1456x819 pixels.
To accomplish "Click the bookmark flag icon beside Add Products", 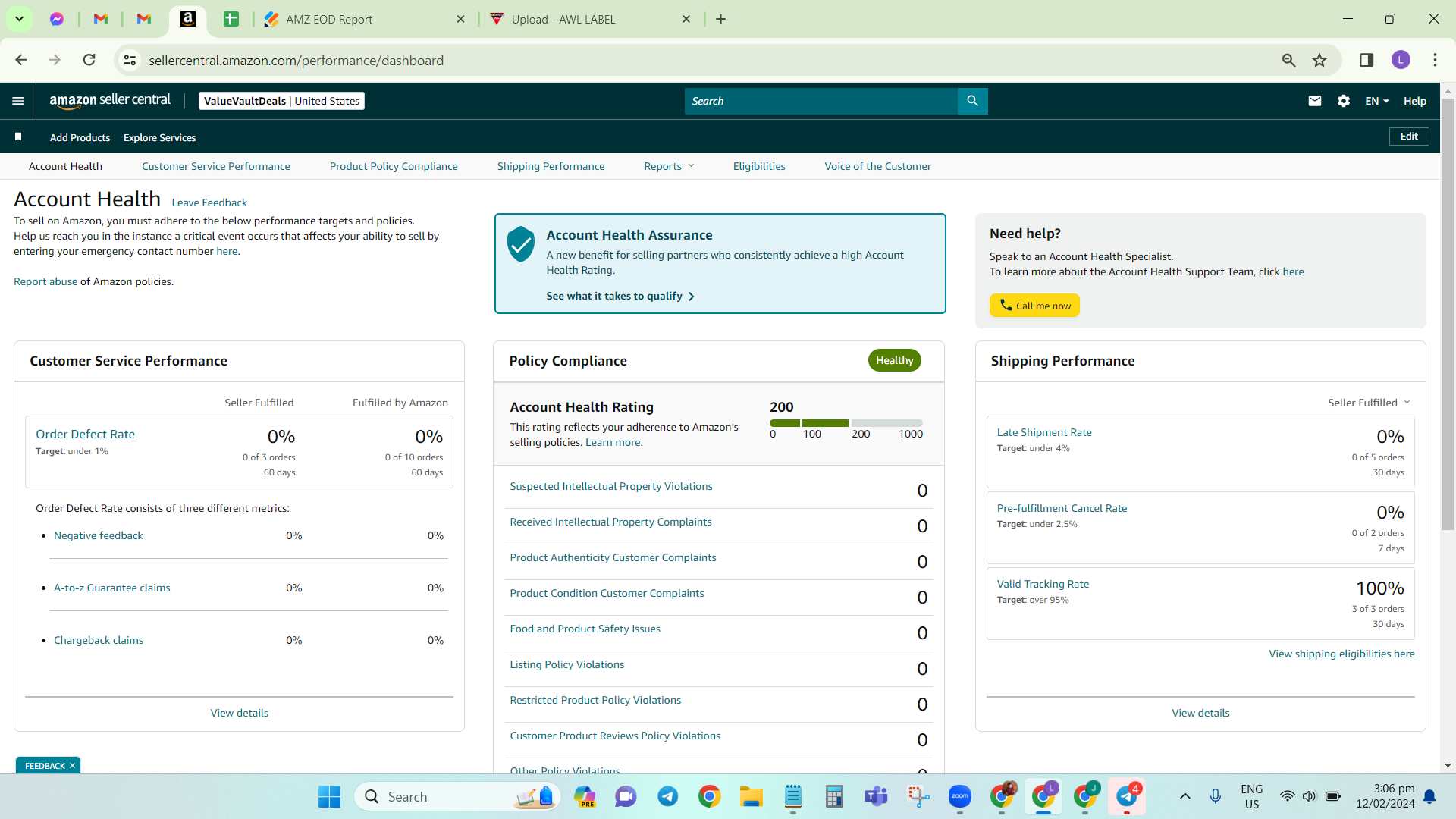I will coord(18,136).
